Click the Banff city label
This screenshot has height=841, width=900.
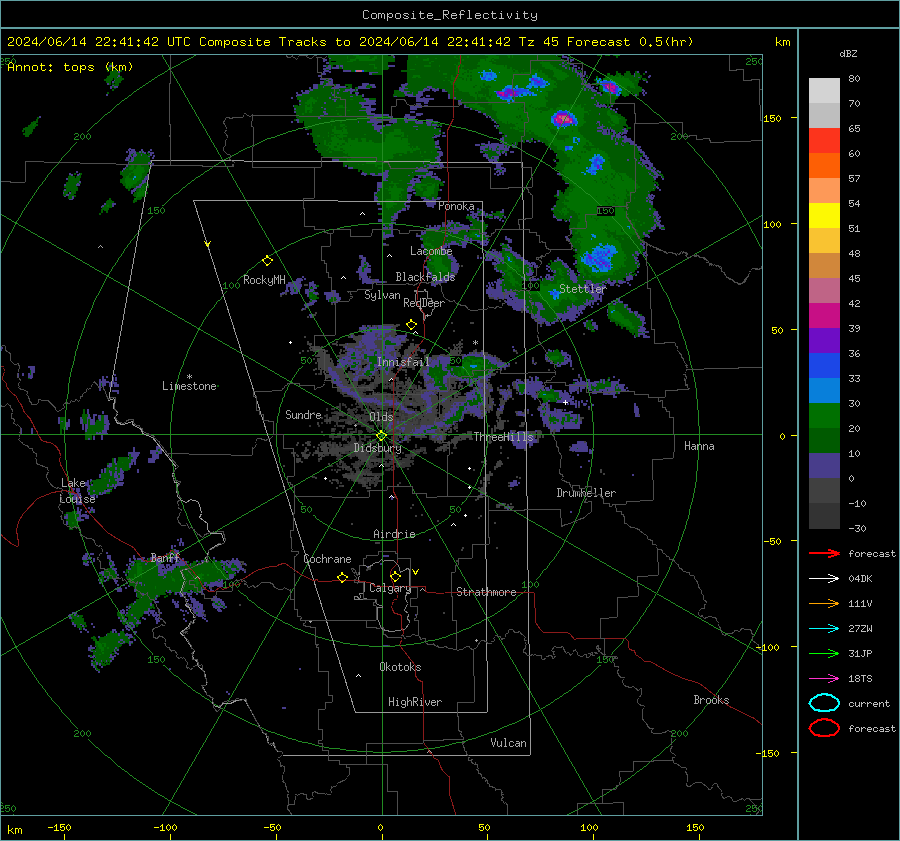coord(165,558)
